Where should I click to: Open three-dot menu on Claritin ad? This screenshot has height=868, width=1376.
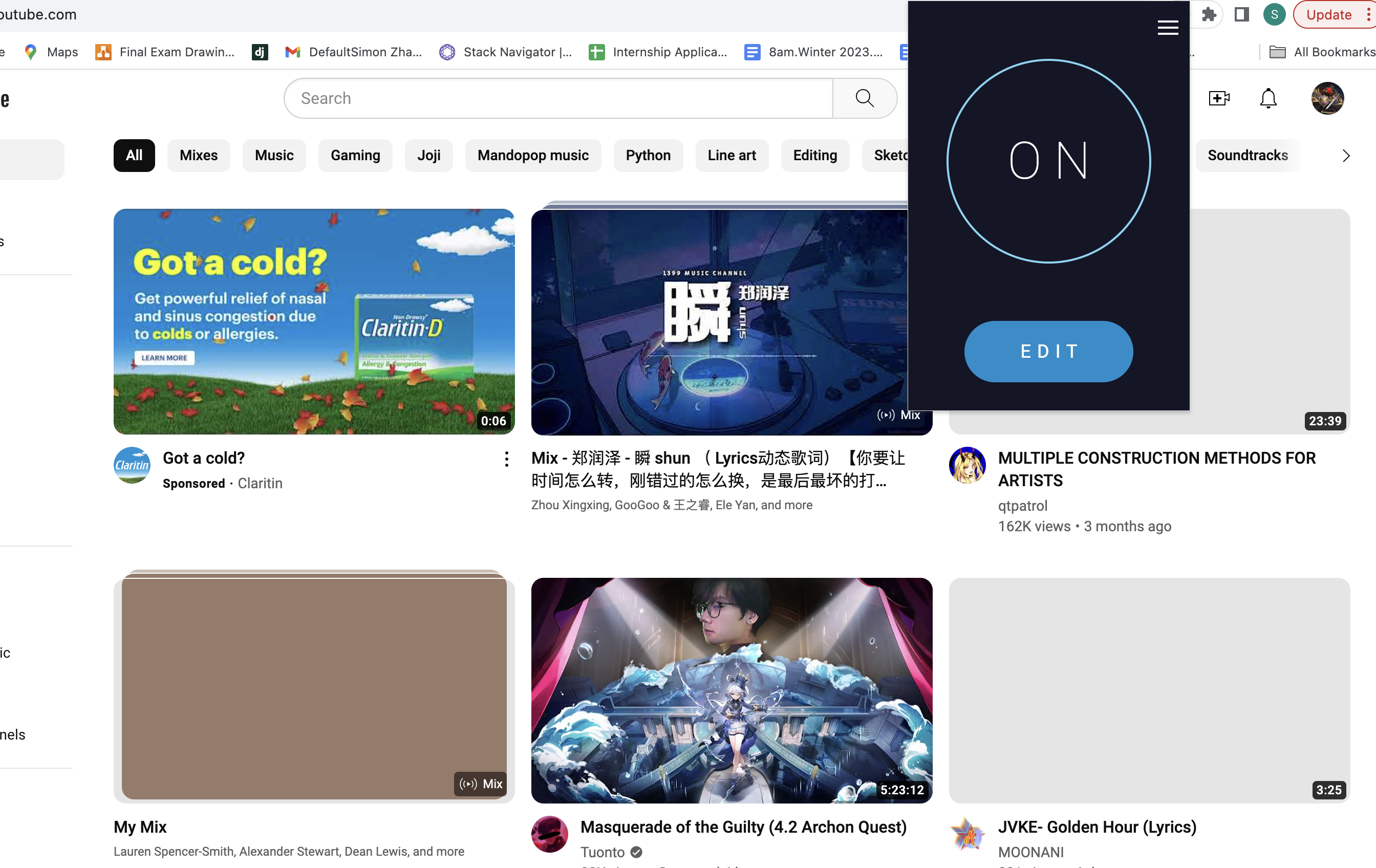tap(506, 459)
